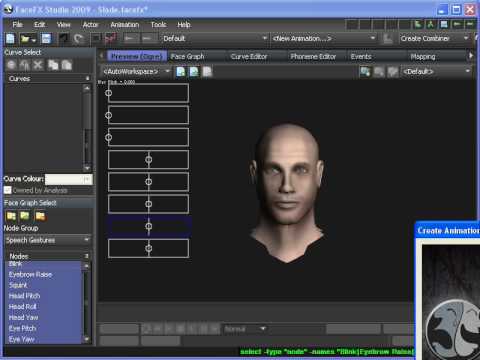Click the blue window icon in top-right toolbar

444,24
